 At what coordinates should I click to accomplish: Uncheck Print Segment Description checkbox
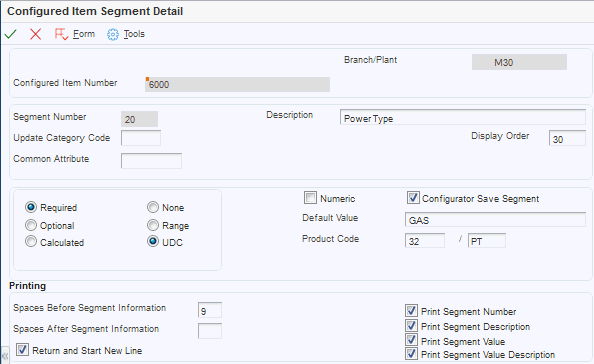click(x=411, y=325)
